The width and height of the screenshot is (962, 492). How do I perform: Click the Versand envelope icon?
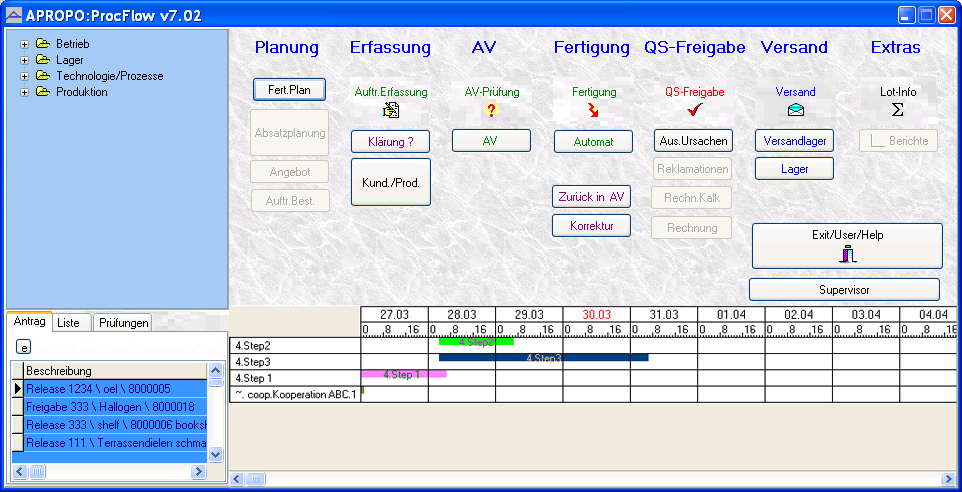click(x=795, y=111)
